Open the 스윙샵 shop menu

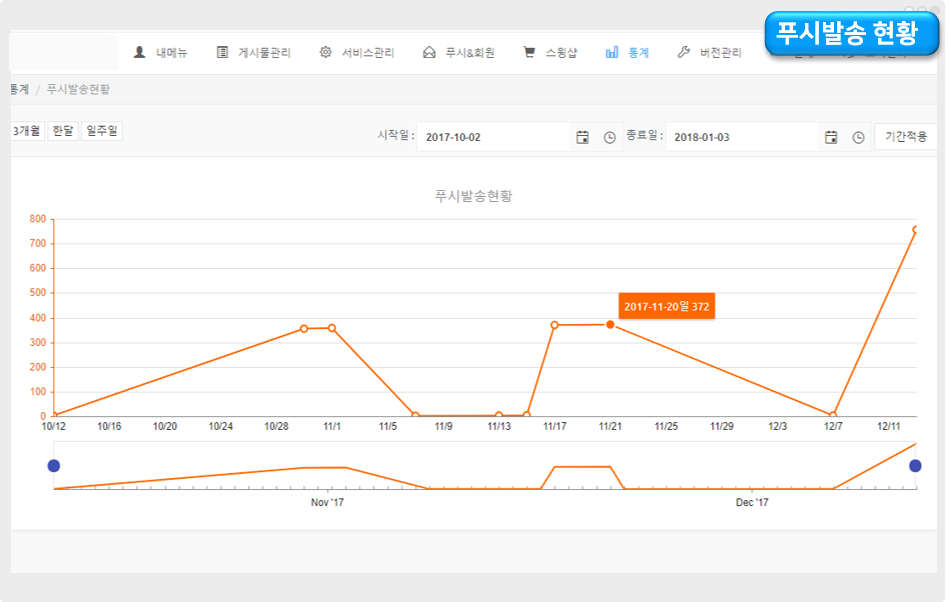click(x=550, y=53)
